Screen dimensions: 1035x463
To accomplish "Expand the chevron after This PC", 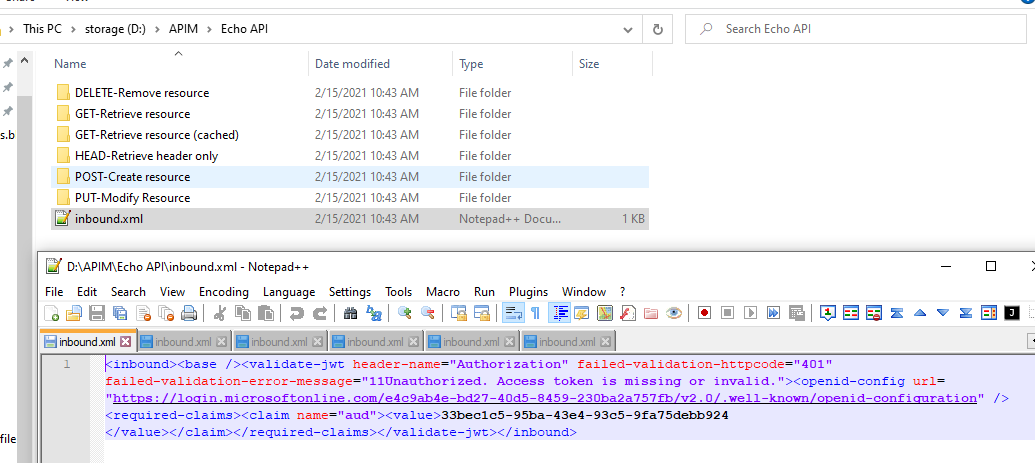I will click(73, 29).
